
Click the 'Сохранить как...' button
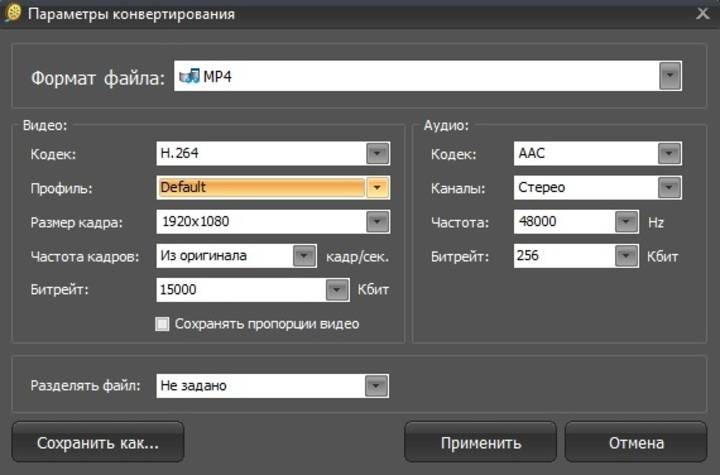[x=97, y=442]
